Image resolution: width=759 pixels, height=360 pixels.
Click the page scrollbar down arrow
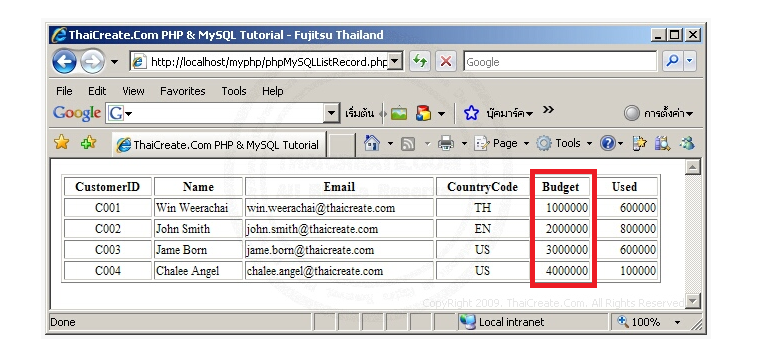693,301
